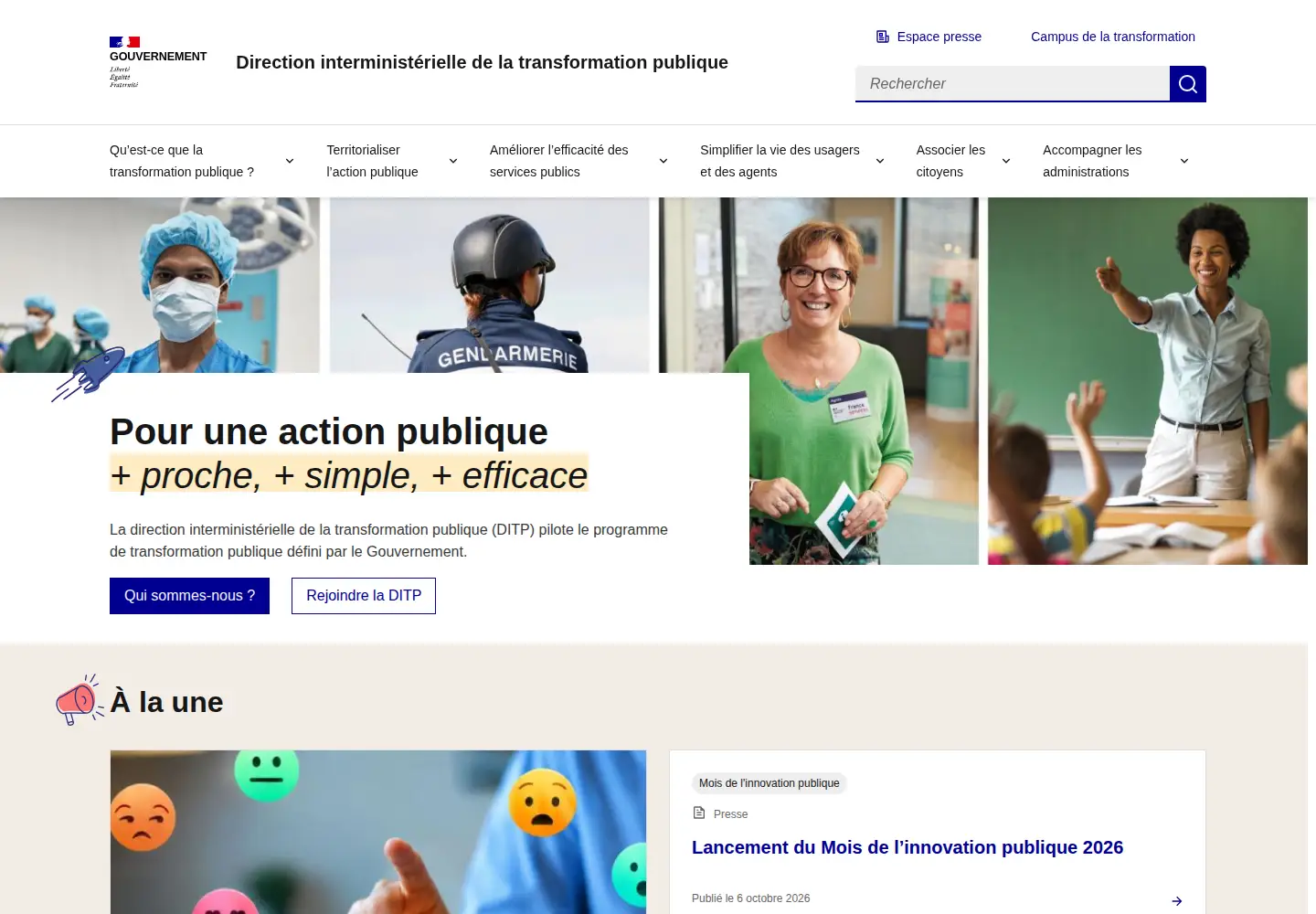Open the emoji faces article thumbnail

(378, 833)
